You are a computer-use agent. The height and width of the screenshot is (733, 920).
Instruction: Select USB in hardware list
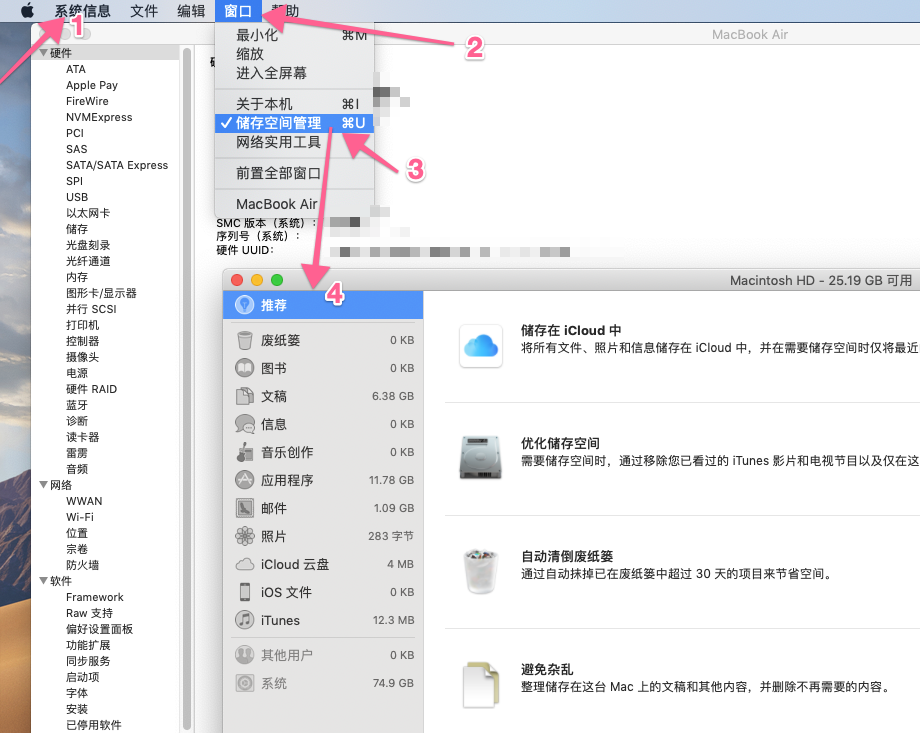(x=77, y=197)
